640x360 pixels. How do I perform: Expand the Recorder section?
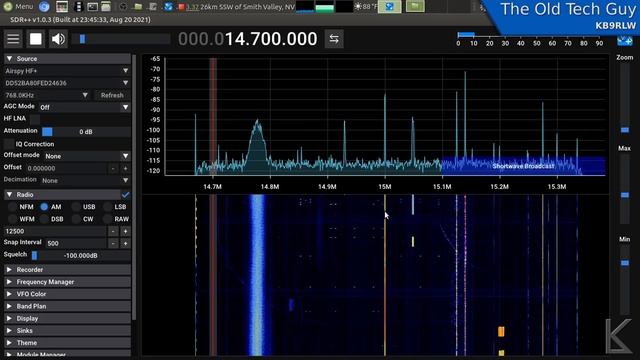(x=67, y=270)
